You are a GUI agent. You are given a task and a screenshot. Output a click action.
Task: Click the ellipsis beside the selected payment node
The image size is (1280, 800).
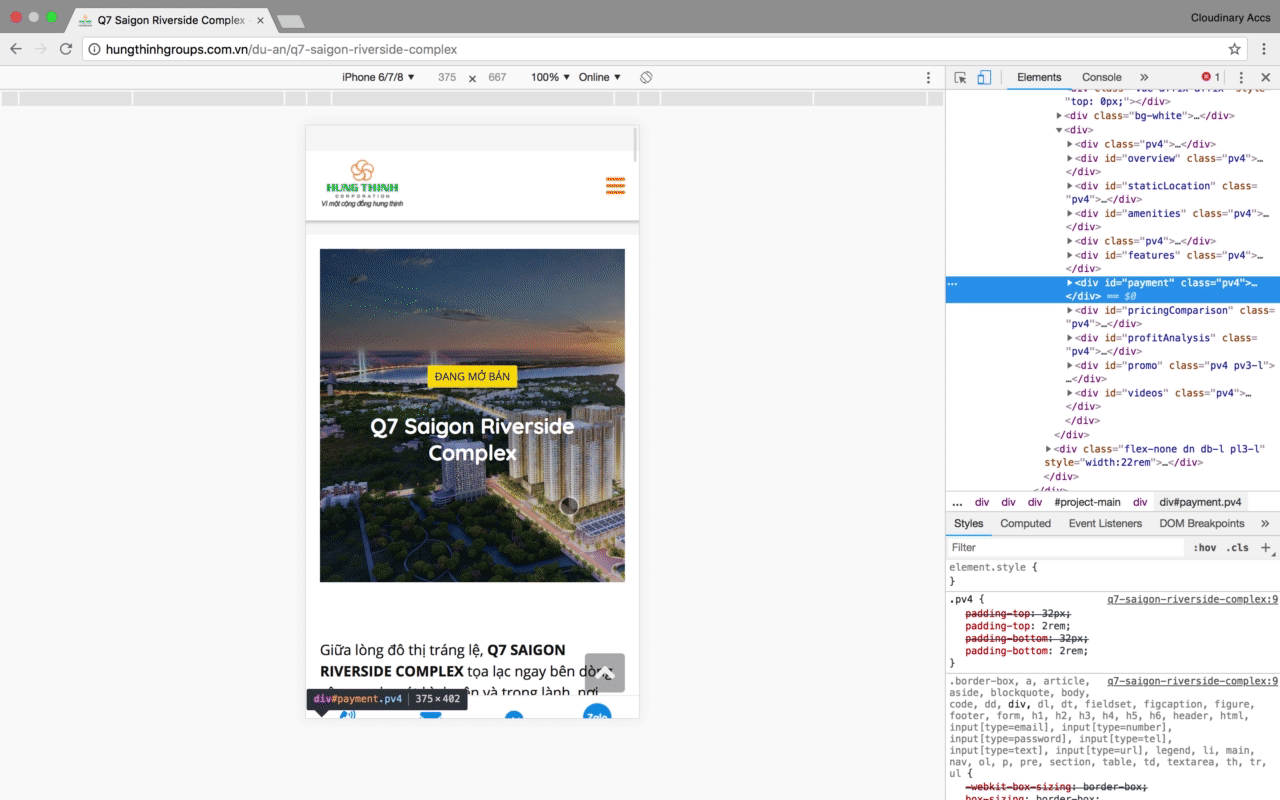click(953, 284)
